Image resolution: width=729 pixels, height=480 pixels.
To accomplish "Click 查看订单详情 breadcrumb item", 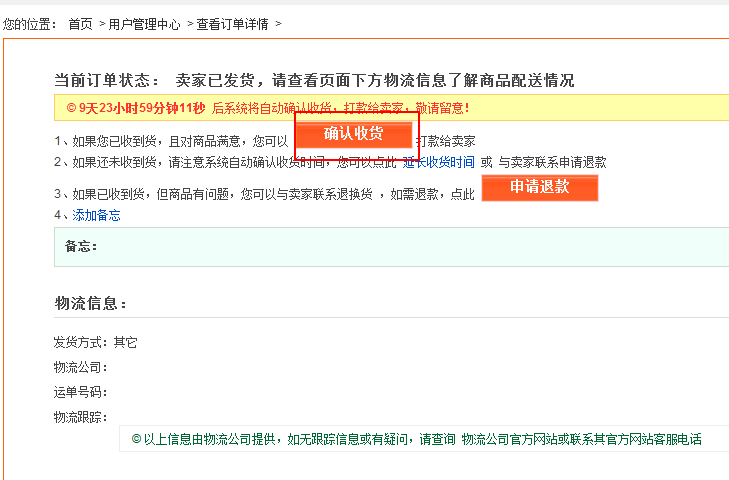I will pos(232,24).
